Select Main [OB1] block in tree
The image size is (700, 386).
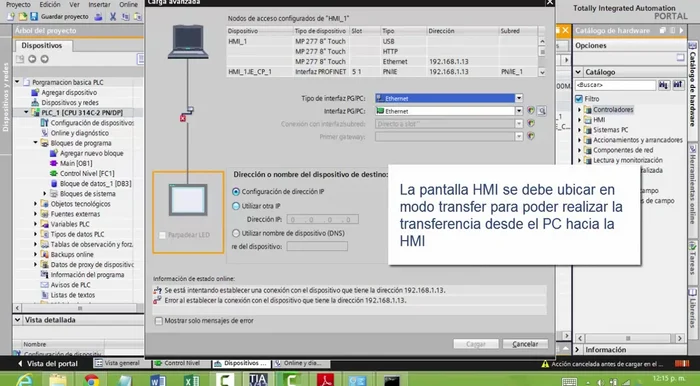[76, 163]
